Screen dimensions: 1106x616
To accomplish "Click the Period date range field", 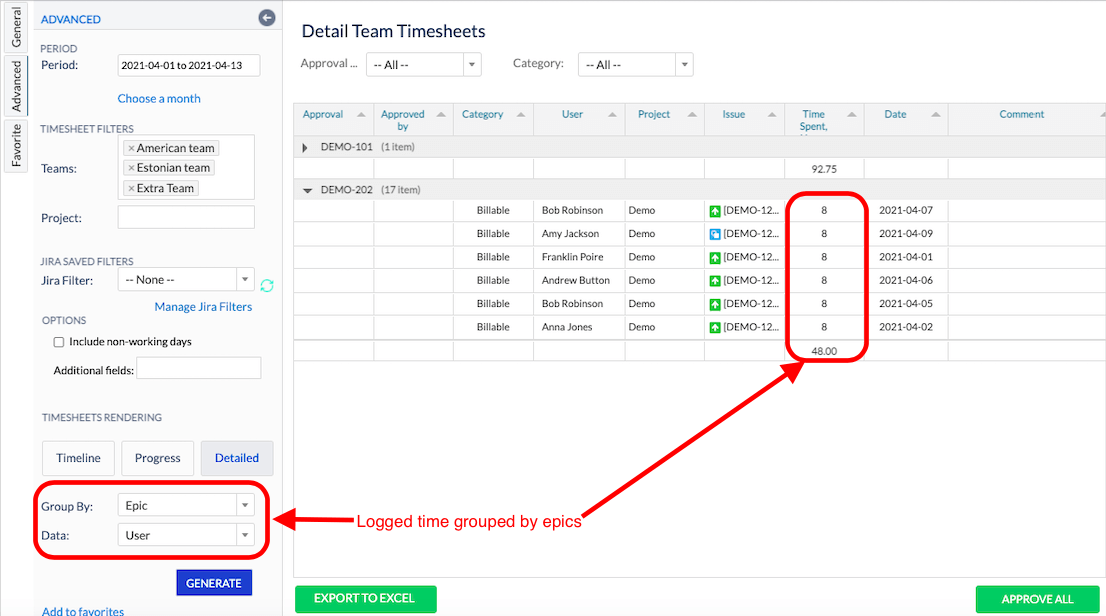I will 188,65.
